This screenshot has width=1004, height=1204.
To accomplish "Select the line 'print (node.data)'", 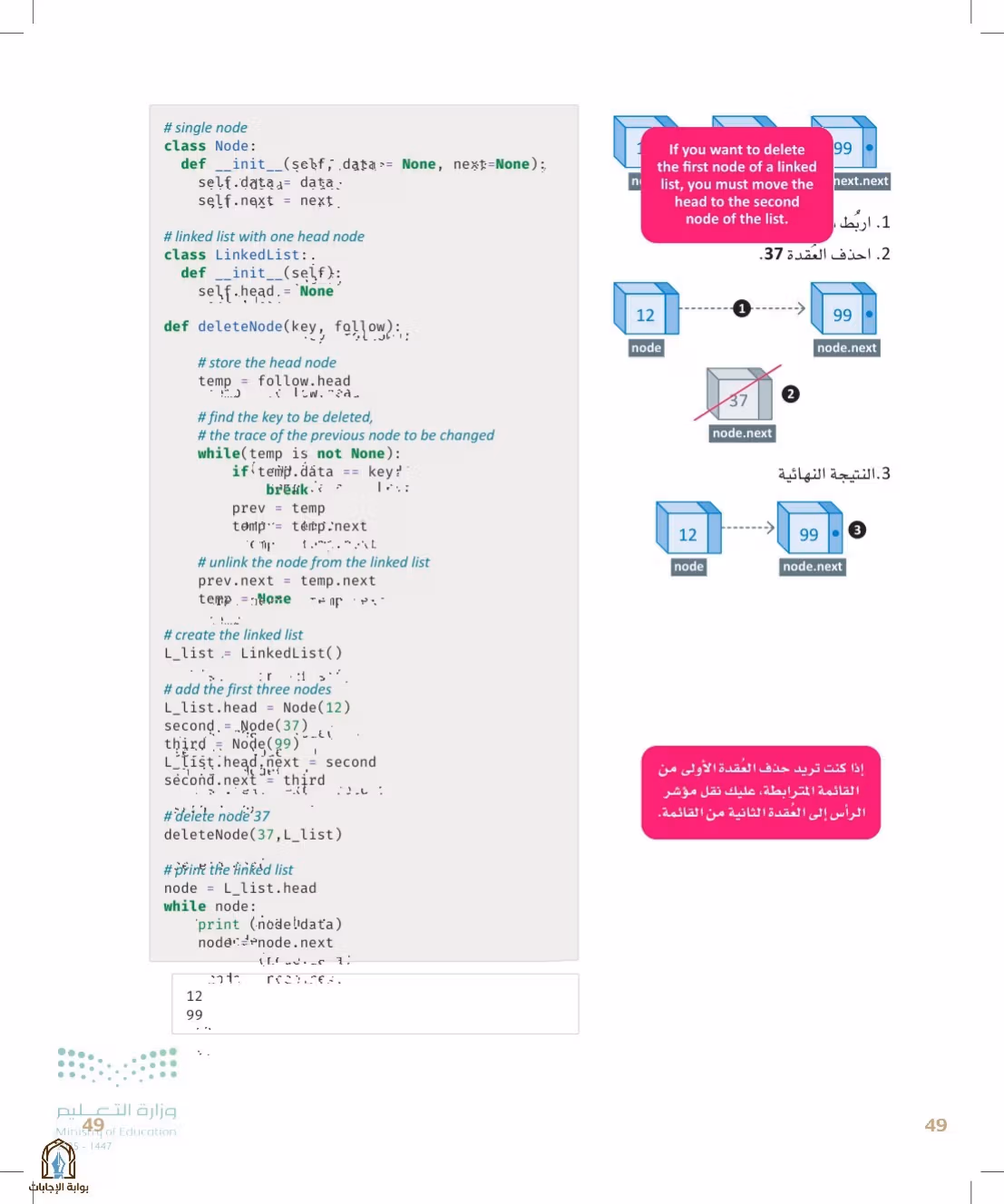I will tap(270, 924).
